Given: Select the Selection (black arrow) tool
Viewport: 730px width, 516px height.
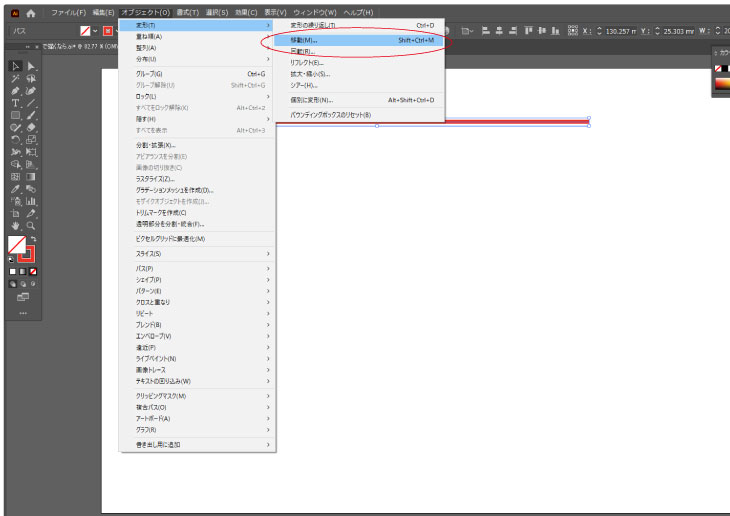Looking at the screenshot, I should (15, 66).
